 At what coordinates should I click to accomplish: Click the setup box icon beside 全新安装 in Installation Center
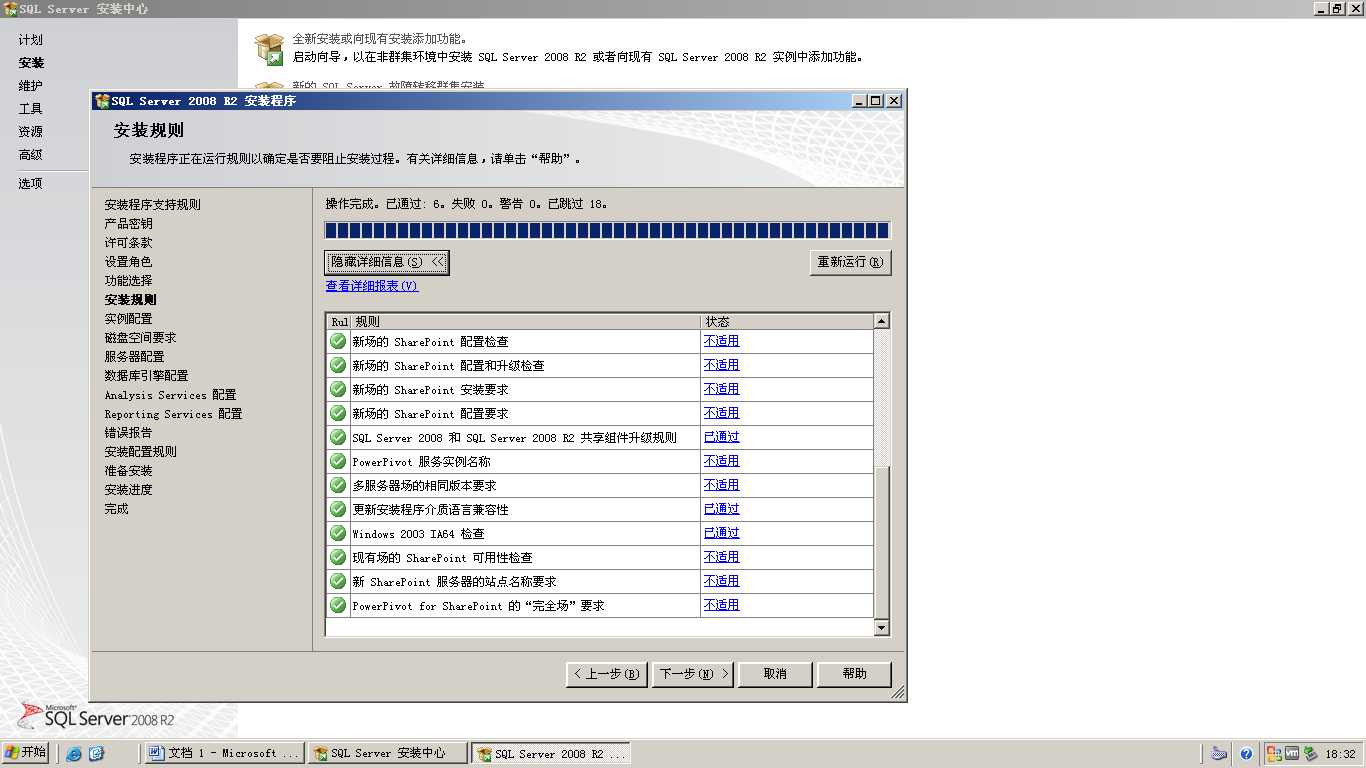pyautogui.click(x=269, y=48)
